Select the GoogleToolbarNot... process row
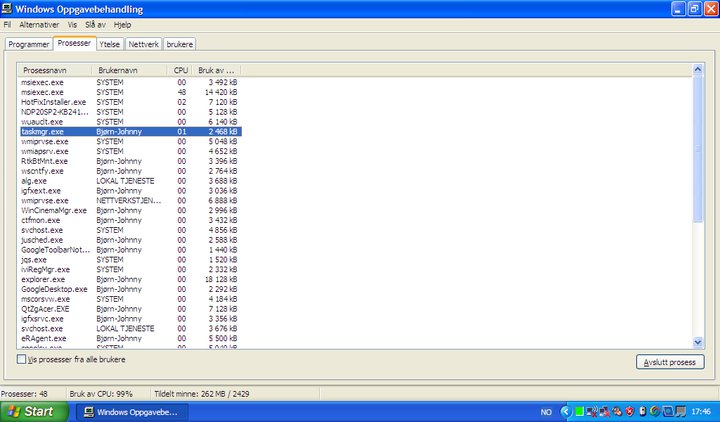Screen dimensions: 720x422 [130, 250]
